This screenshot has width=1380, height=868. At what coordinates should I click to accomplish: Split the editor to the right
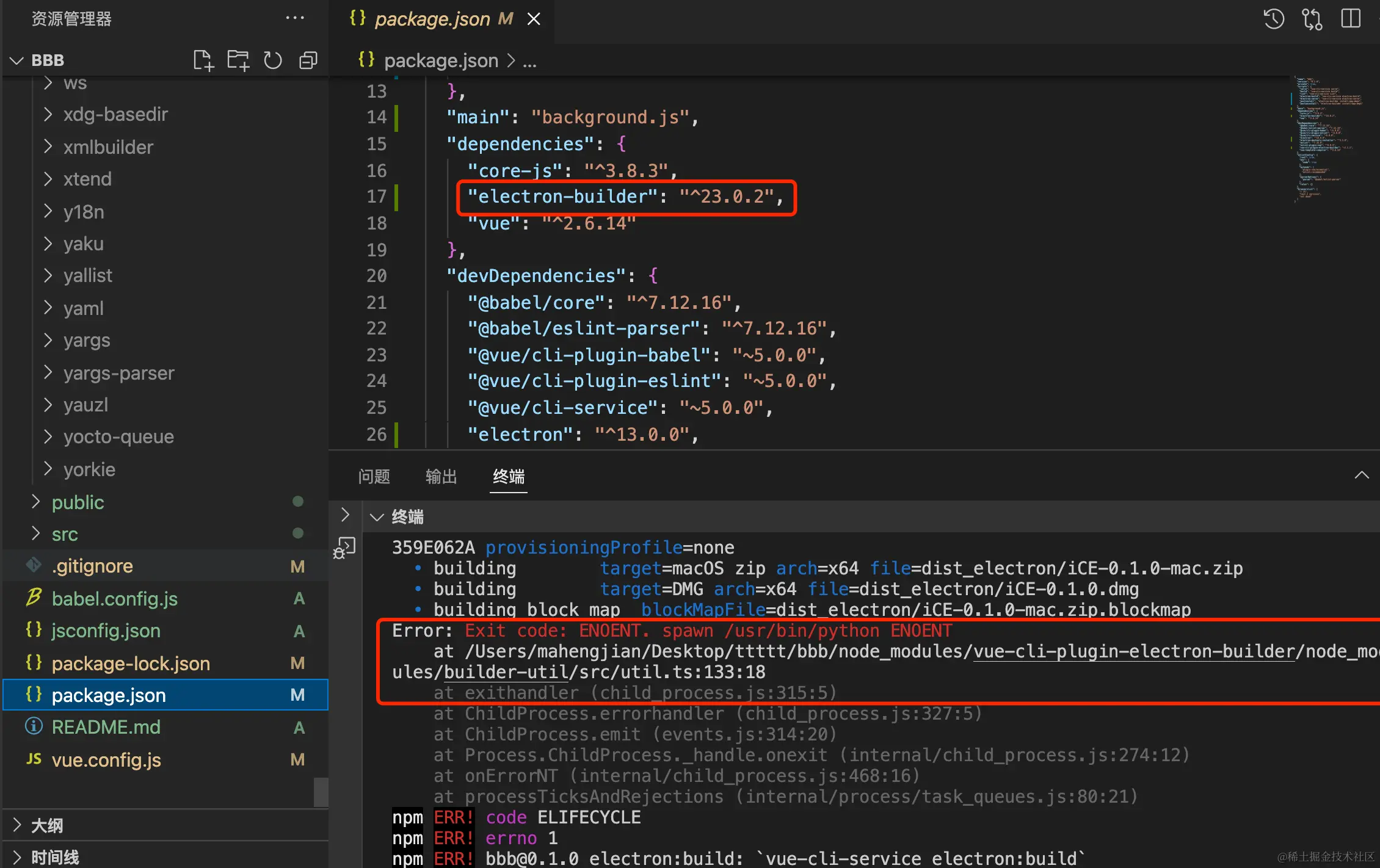[1351, 18]
